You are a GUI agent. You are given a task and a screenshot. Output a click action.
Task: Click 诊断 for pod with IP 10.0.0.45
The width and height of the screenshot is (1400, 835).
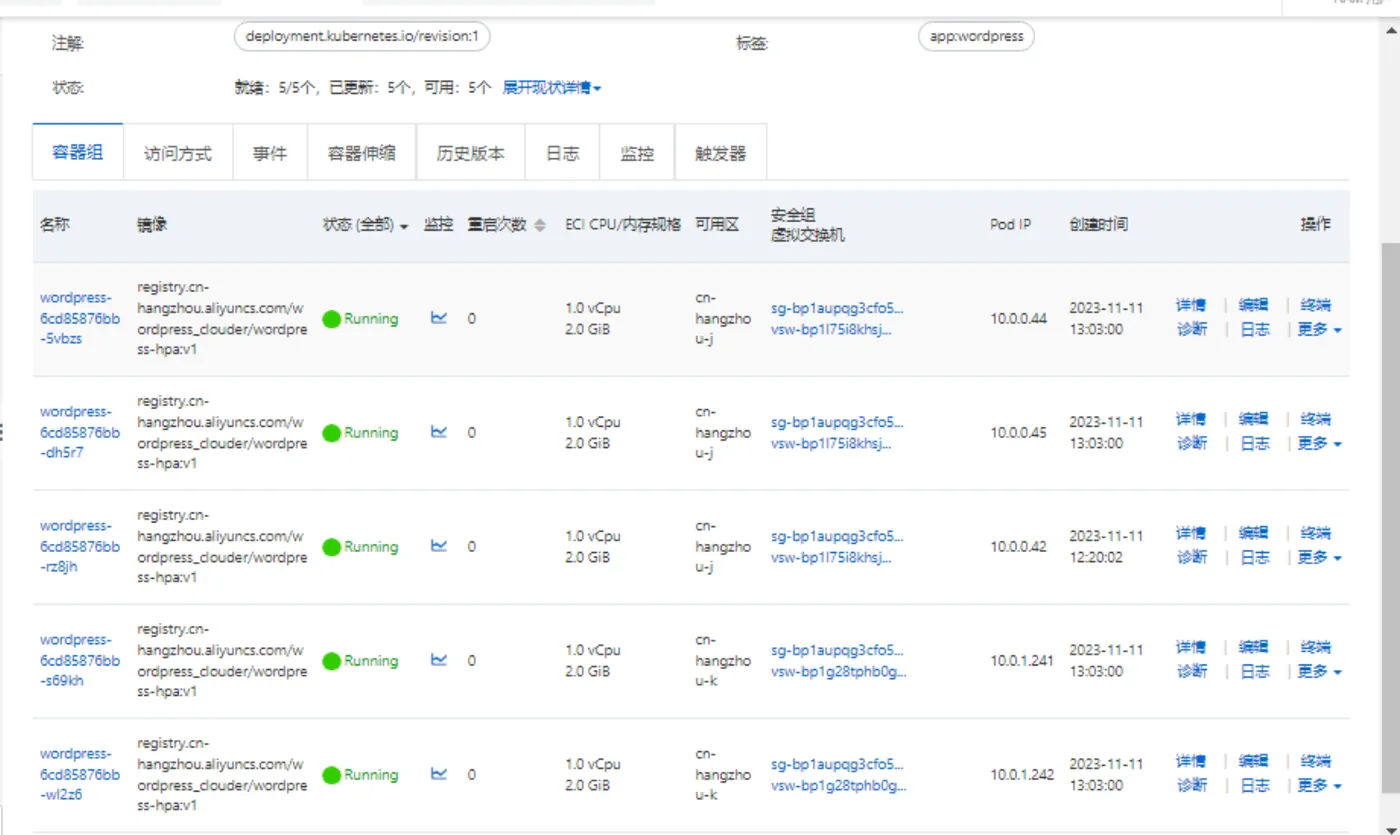1191,443
